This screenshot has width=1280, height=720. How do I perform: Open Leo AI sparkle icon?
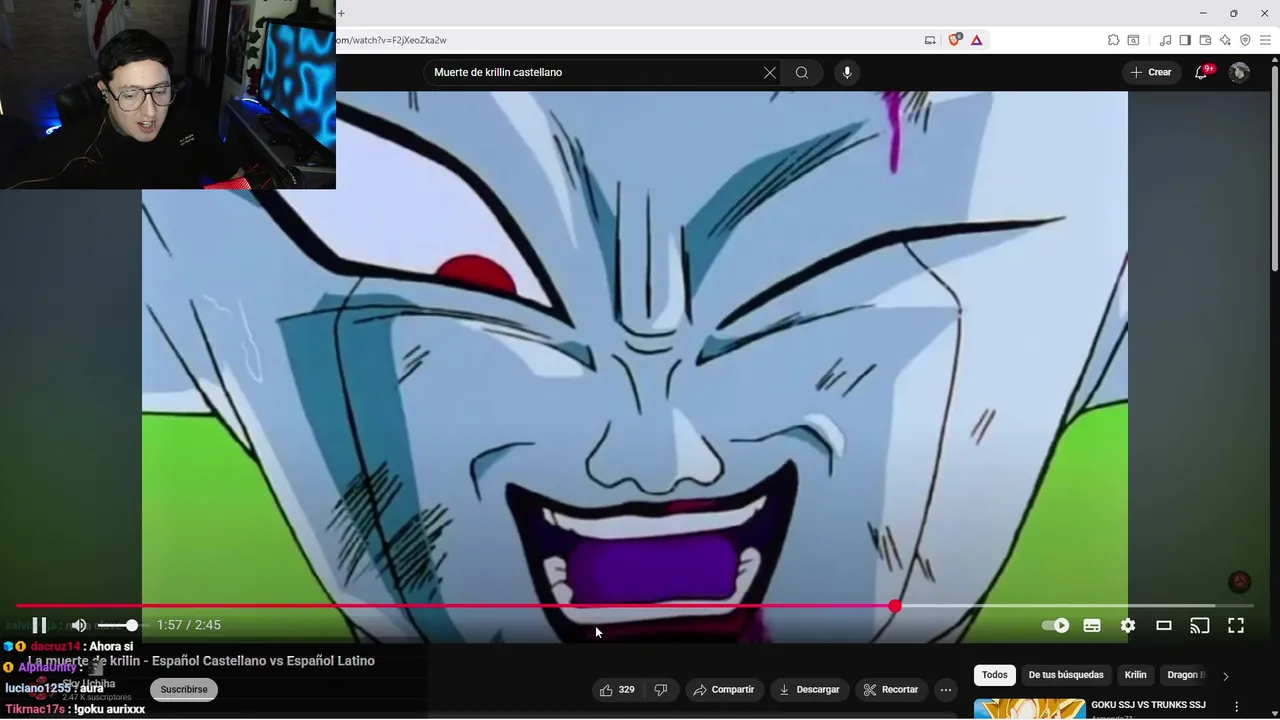click(x=1225, y=40)
